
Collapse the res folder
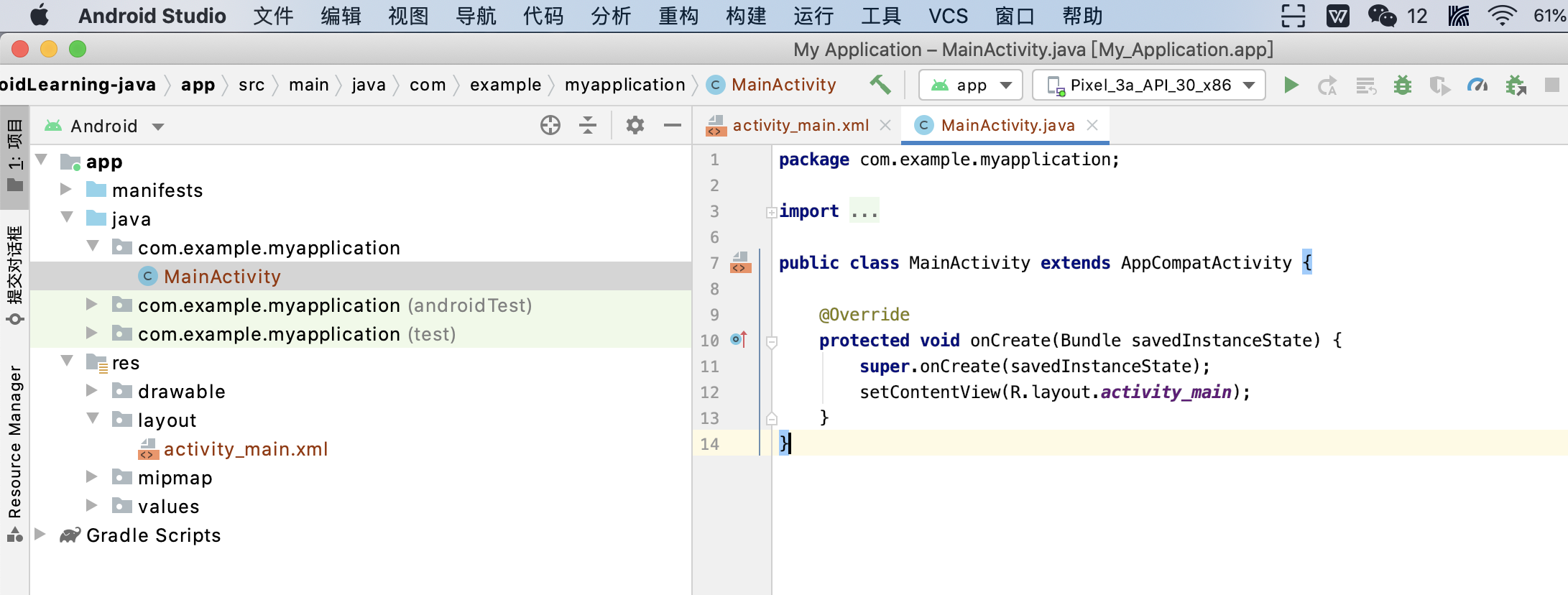[x=68, y=361]
